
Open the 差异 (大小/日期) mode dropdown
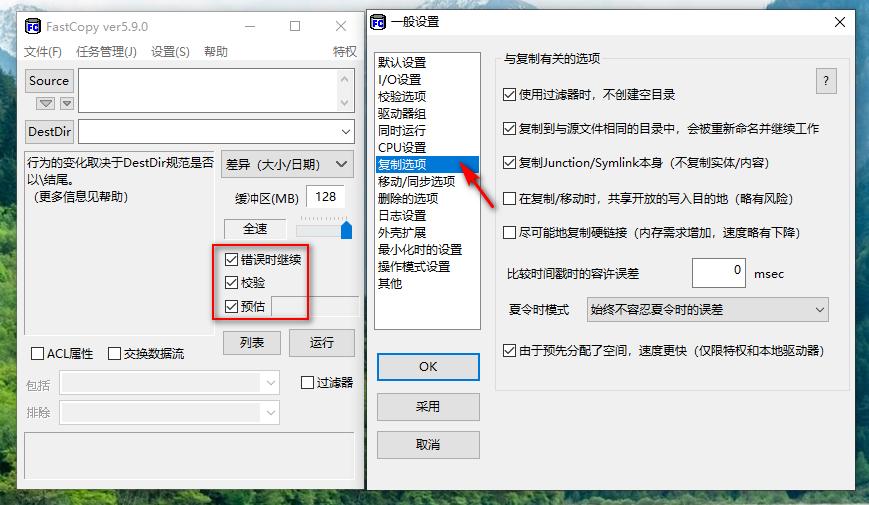pos(287,164)
